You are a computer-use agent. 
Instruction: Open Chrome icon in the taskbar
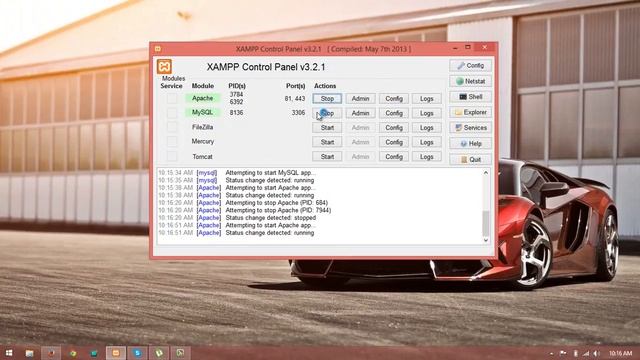pyautogui.click(x=73, y=353)
